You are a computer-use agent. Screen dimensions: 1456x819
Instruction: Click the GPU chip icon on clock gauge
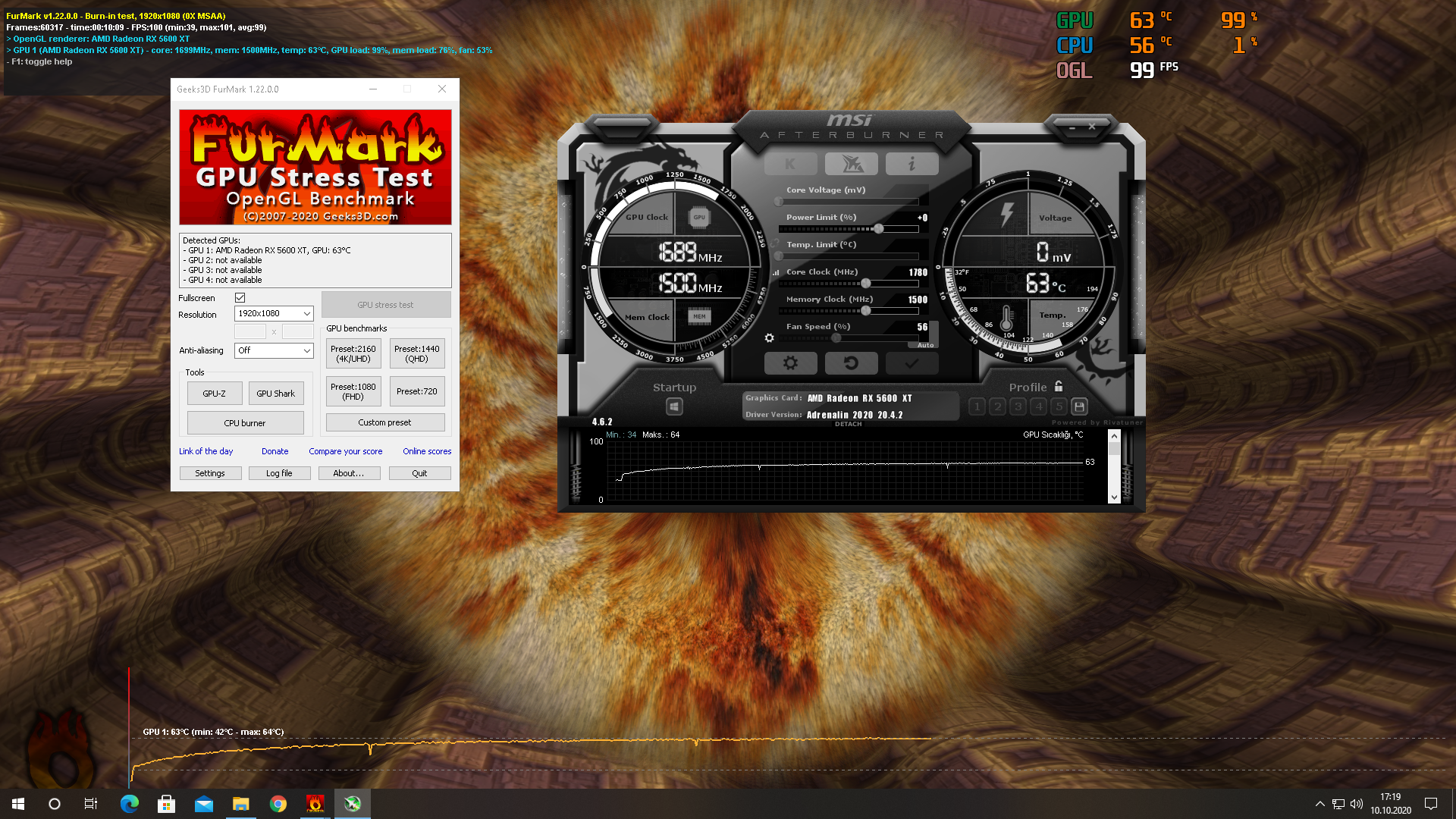coord(699,218)
